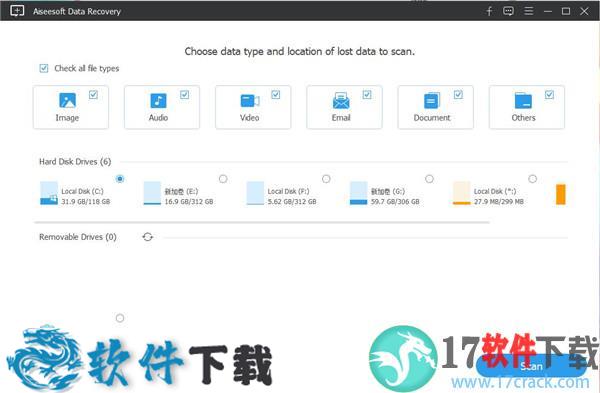Click the Removable Drives (0) heading
This screenshot has width=600, height=393.
(78, 237)
